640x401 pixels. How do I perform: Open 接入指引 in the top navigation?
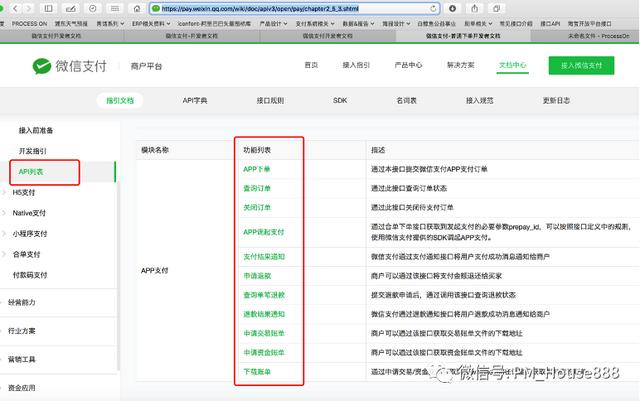pyautogui.click(x=356, y=65)
